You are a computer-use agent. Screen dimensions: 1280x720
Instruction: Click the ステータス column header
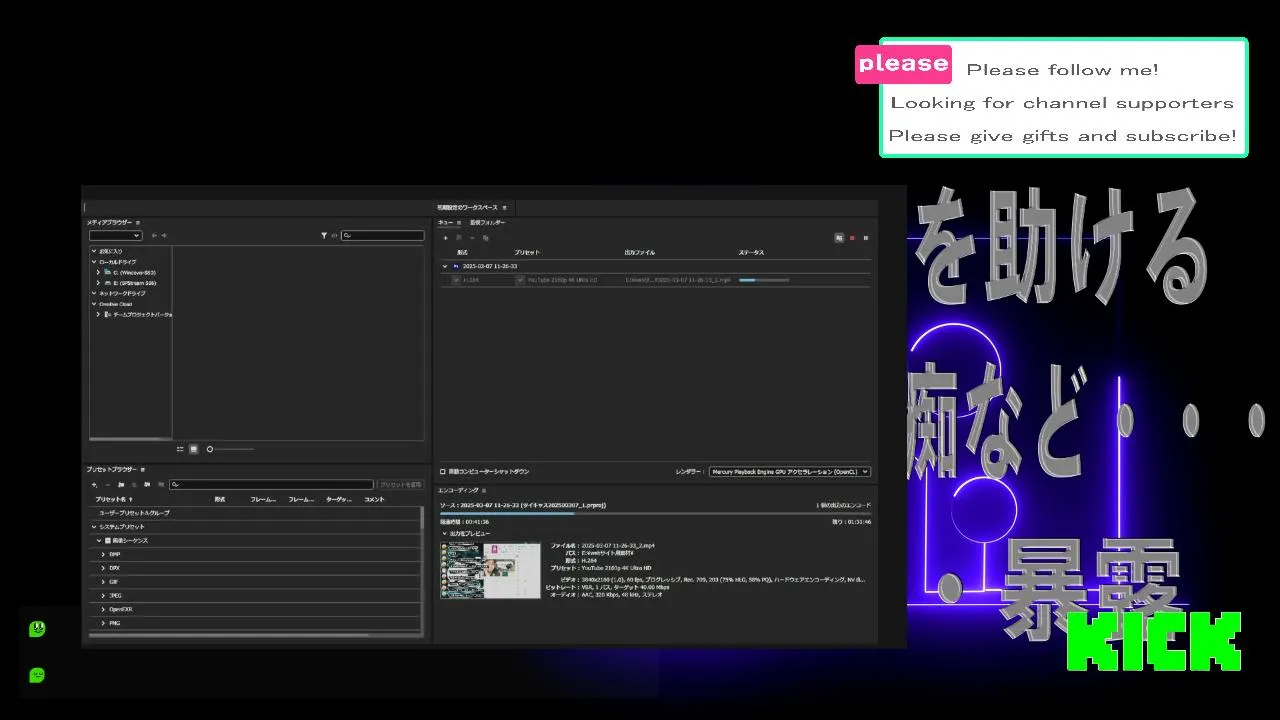(x=751, y=253)
